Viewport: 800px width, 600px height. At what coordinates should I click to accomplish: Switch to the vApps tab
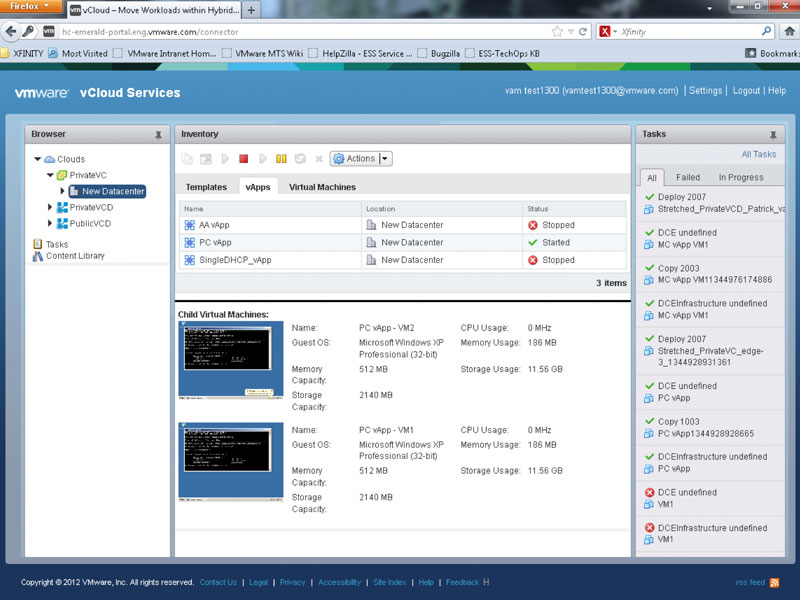(x=258, y=187)
